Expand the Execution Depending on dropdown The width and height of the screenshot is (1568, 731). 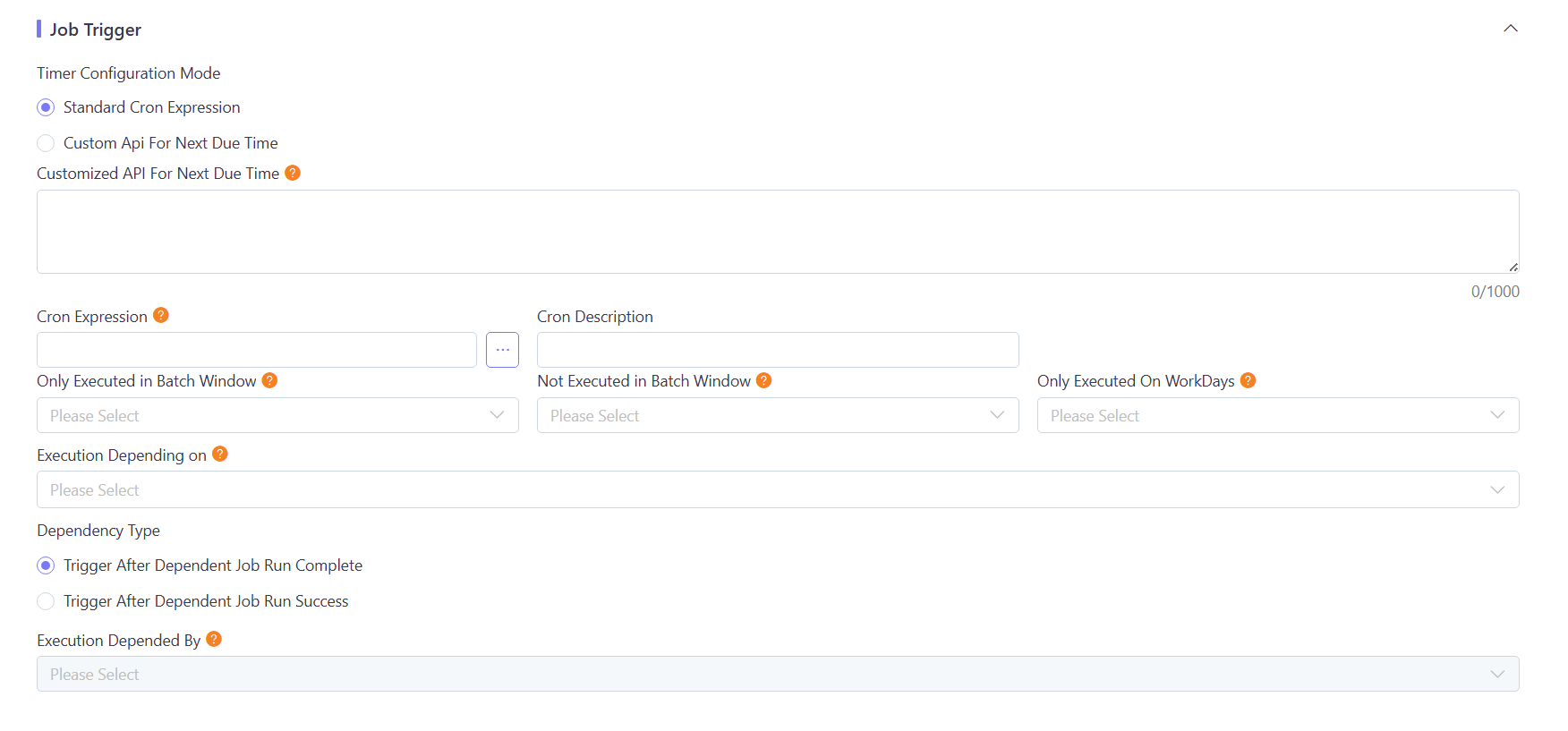click(x=777, y=489)
